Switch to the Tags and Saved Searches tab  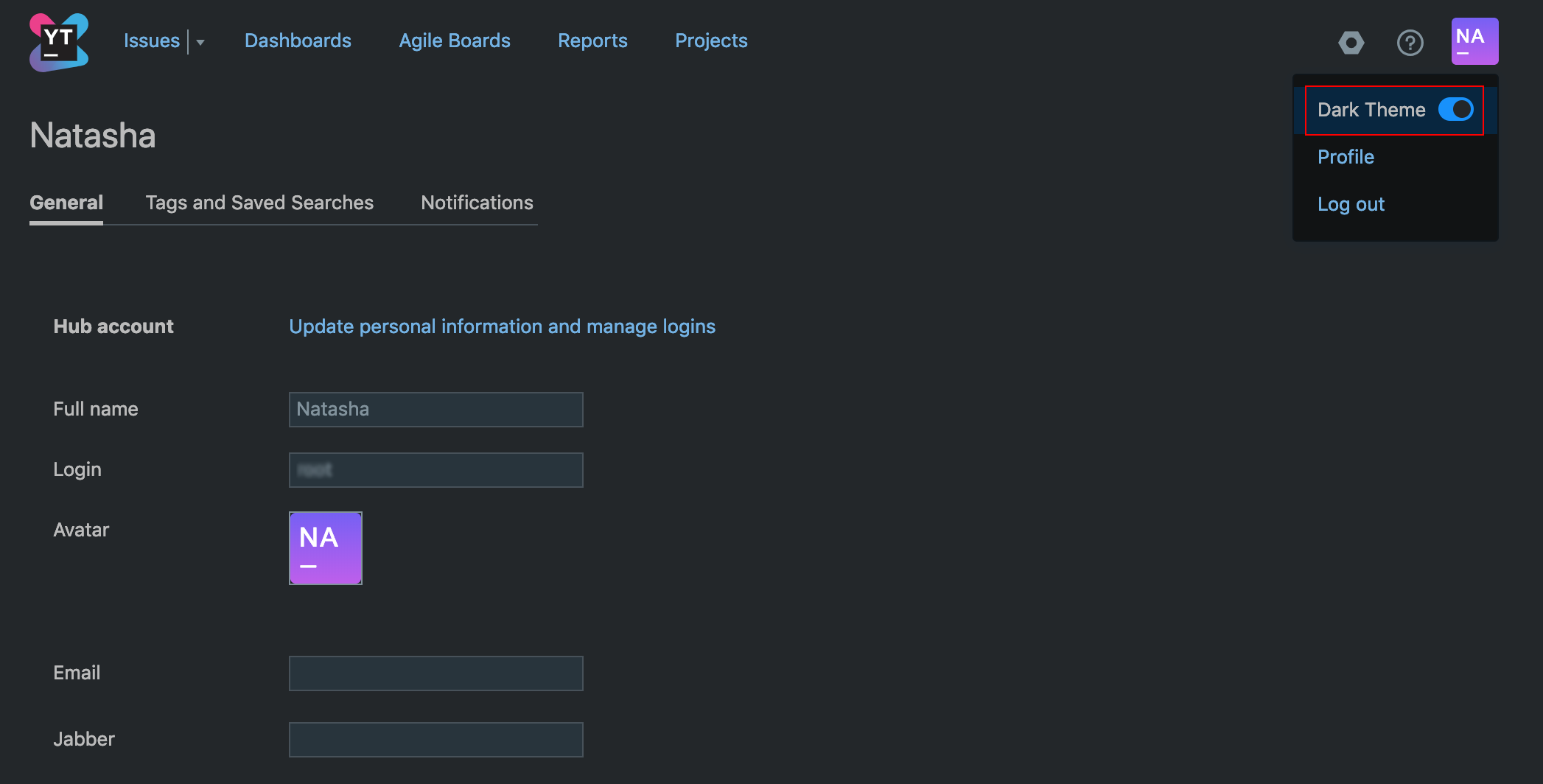coord(259,203)
